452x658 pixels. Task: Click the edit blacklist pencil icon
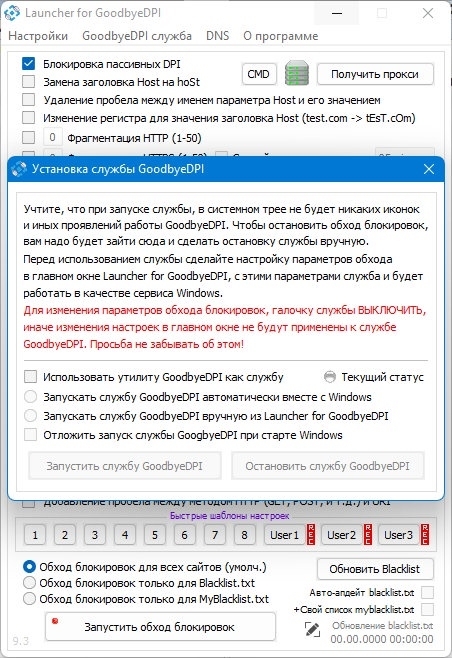pos(312,630)
